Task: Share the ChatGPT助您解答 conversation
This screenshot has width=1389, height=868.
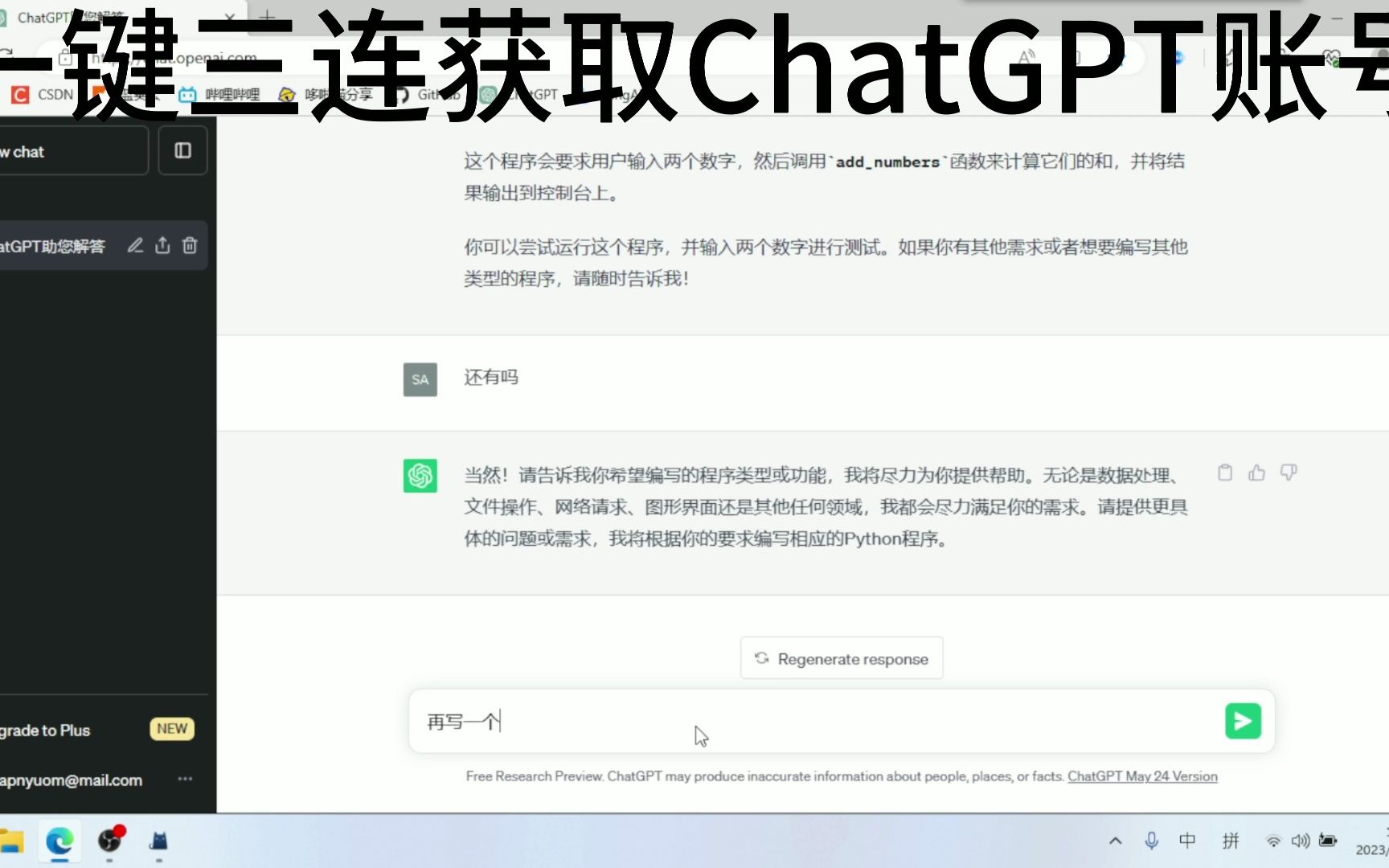Action: (162, 245)
